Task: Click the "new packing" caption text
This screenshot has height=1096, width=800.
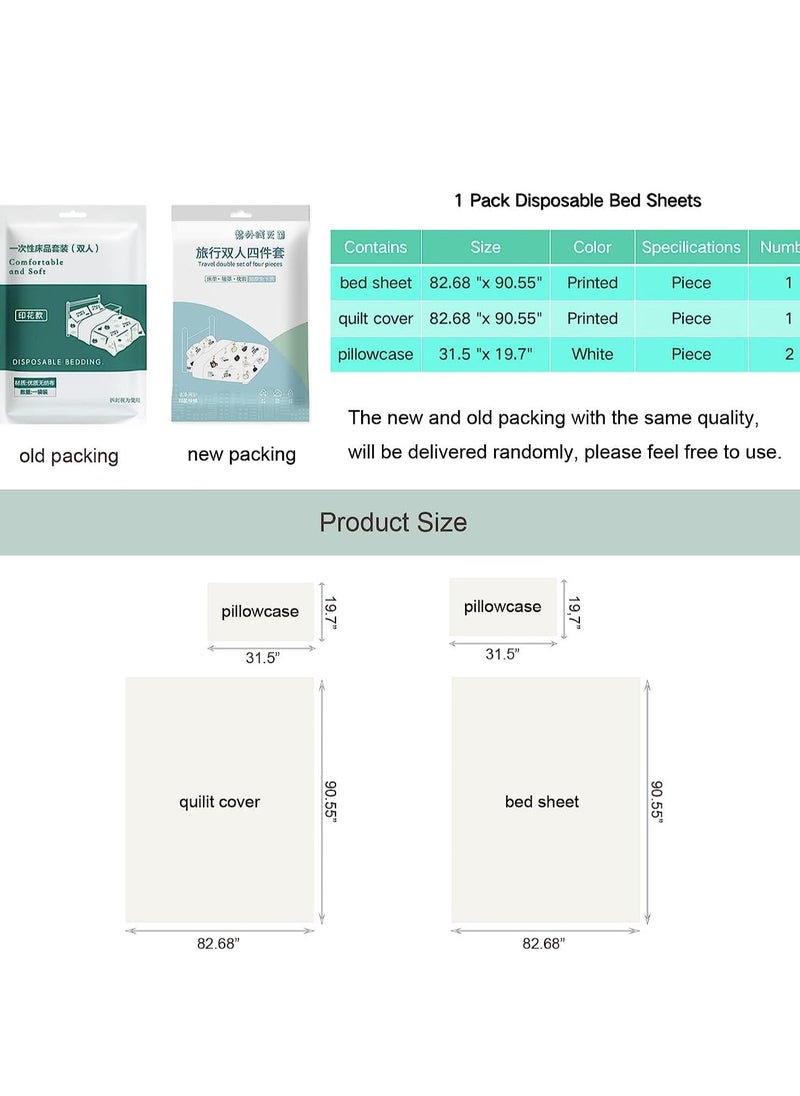Action: 241,455
